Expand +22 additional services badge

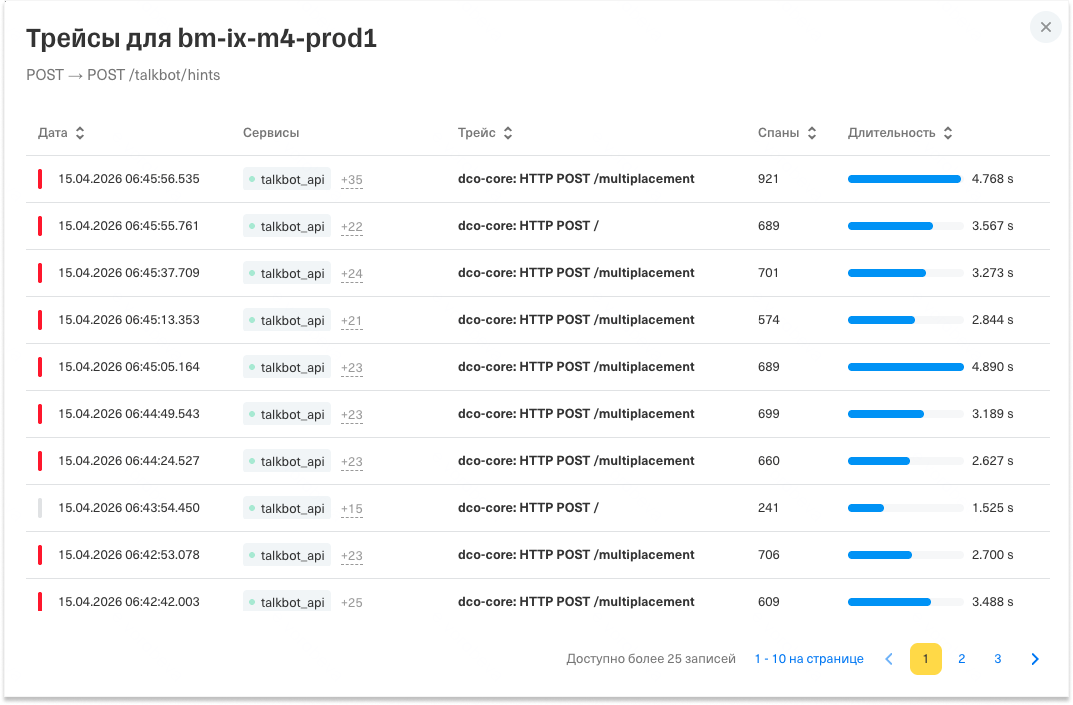click(x=352, y=227)
